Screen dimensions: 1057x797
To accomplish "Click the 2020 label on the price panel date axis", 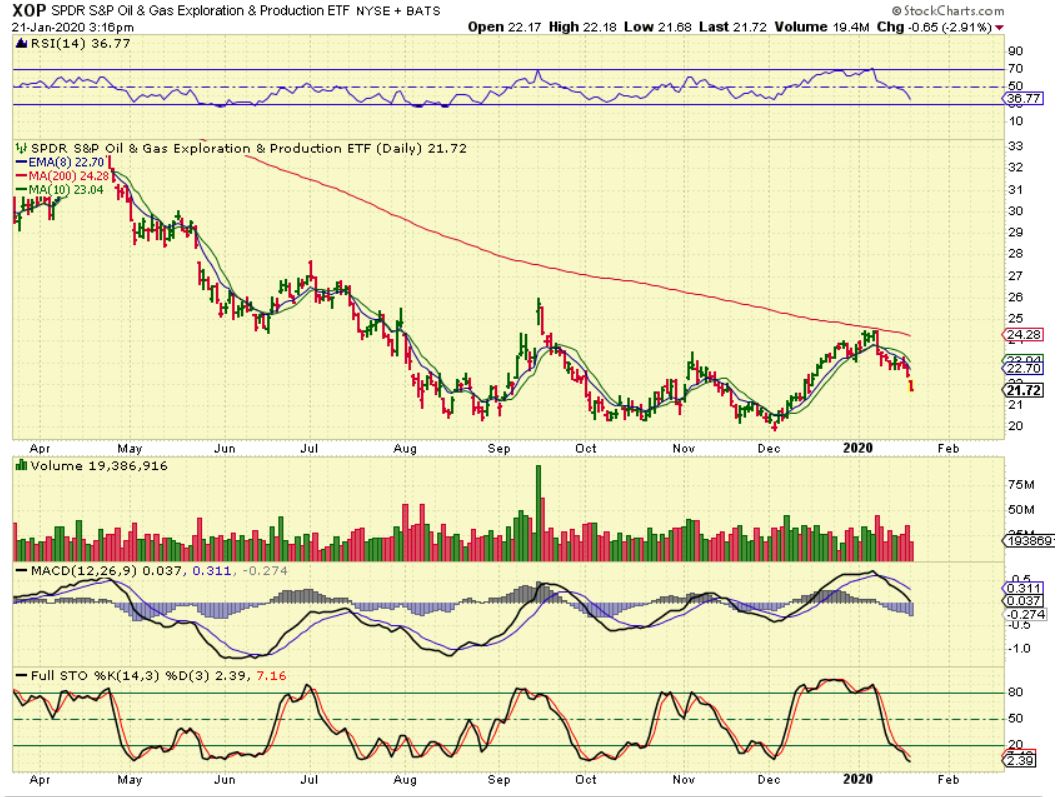I will 858,448.
